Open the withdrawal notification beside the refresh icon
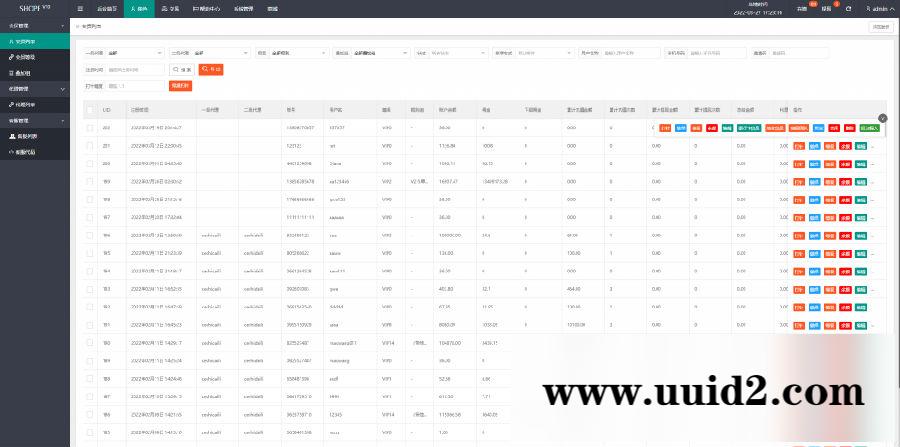 826,8
